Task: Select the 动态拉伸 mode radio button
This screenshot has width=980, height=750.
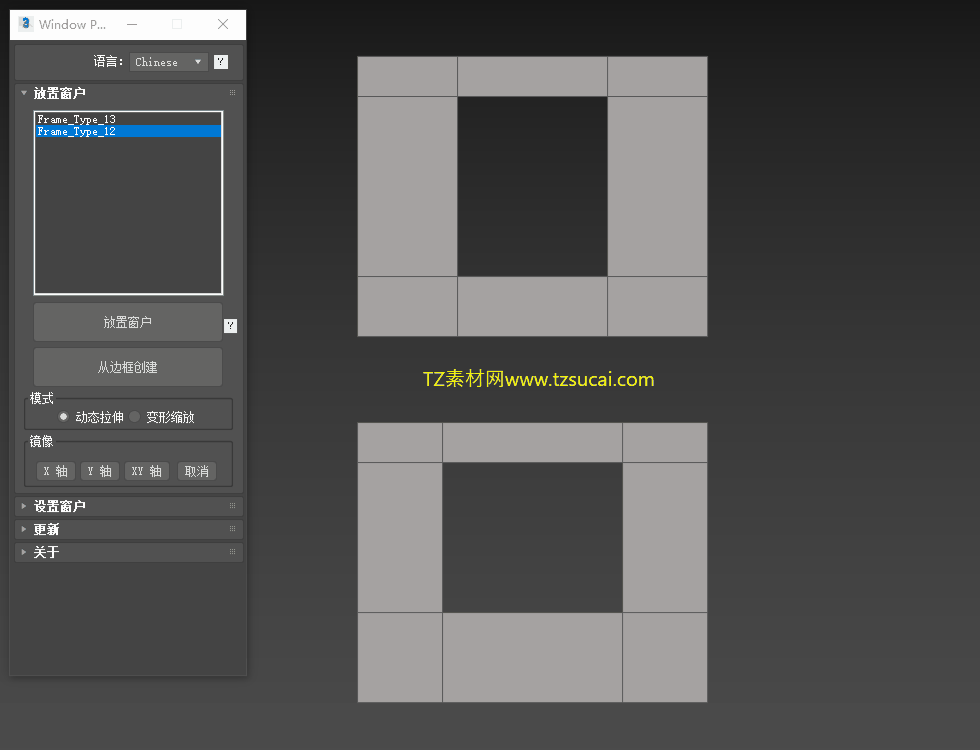Action: [x=63, y=417]
